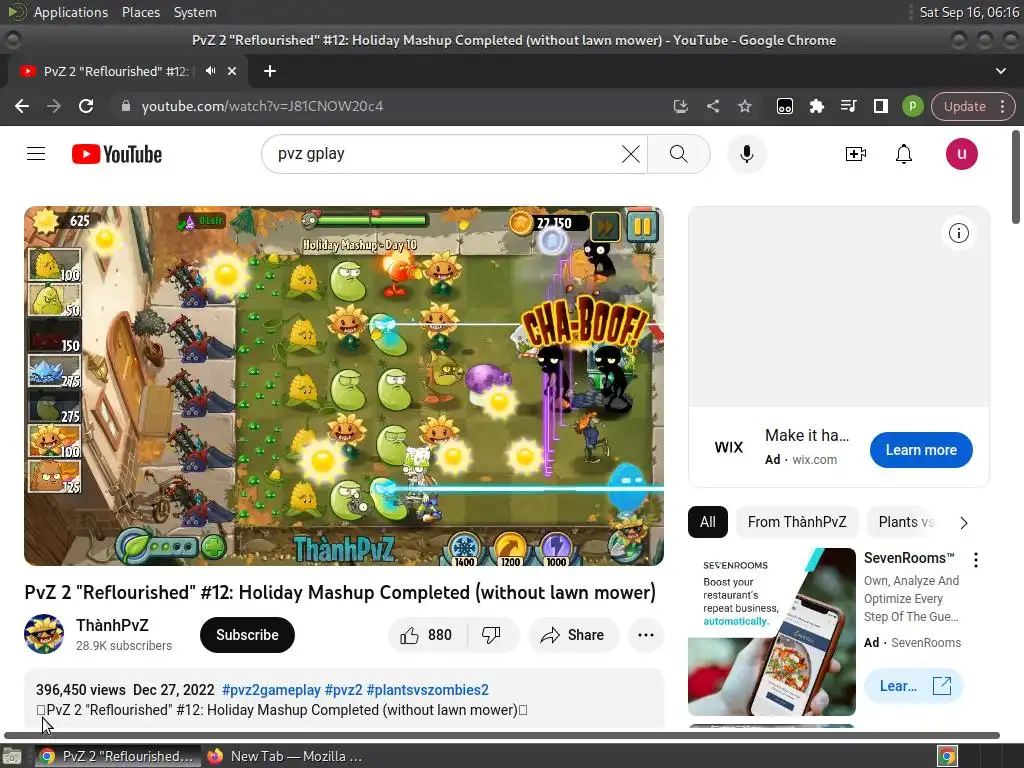The image size is (1024, 768).
Task: View site info via the lock icon
Action: pos(126,106)
